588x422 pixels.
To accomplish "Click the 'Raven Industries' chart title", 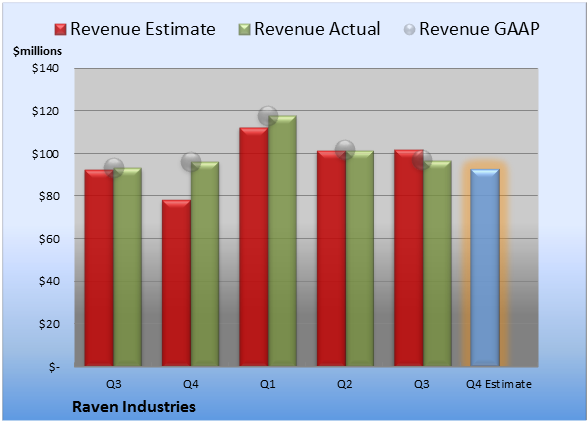I will click(x=134, y=407).
